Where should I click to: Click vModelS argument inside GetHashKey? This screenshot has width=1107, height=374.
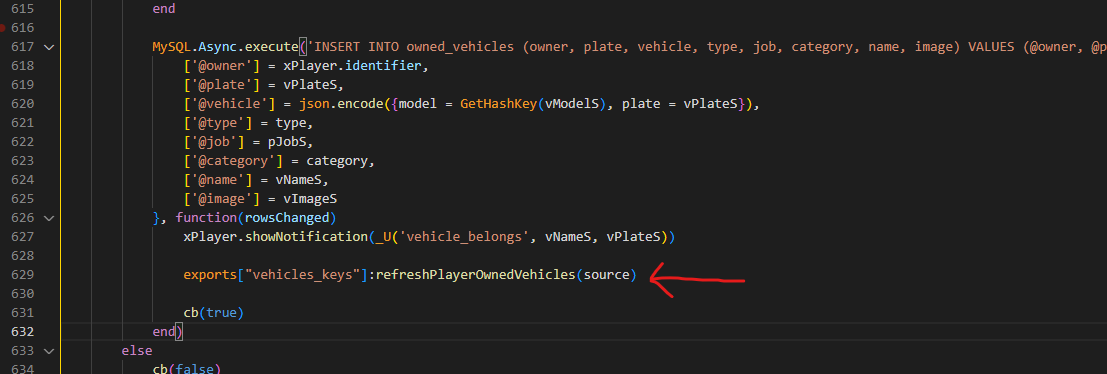click(x=572, y=104)
